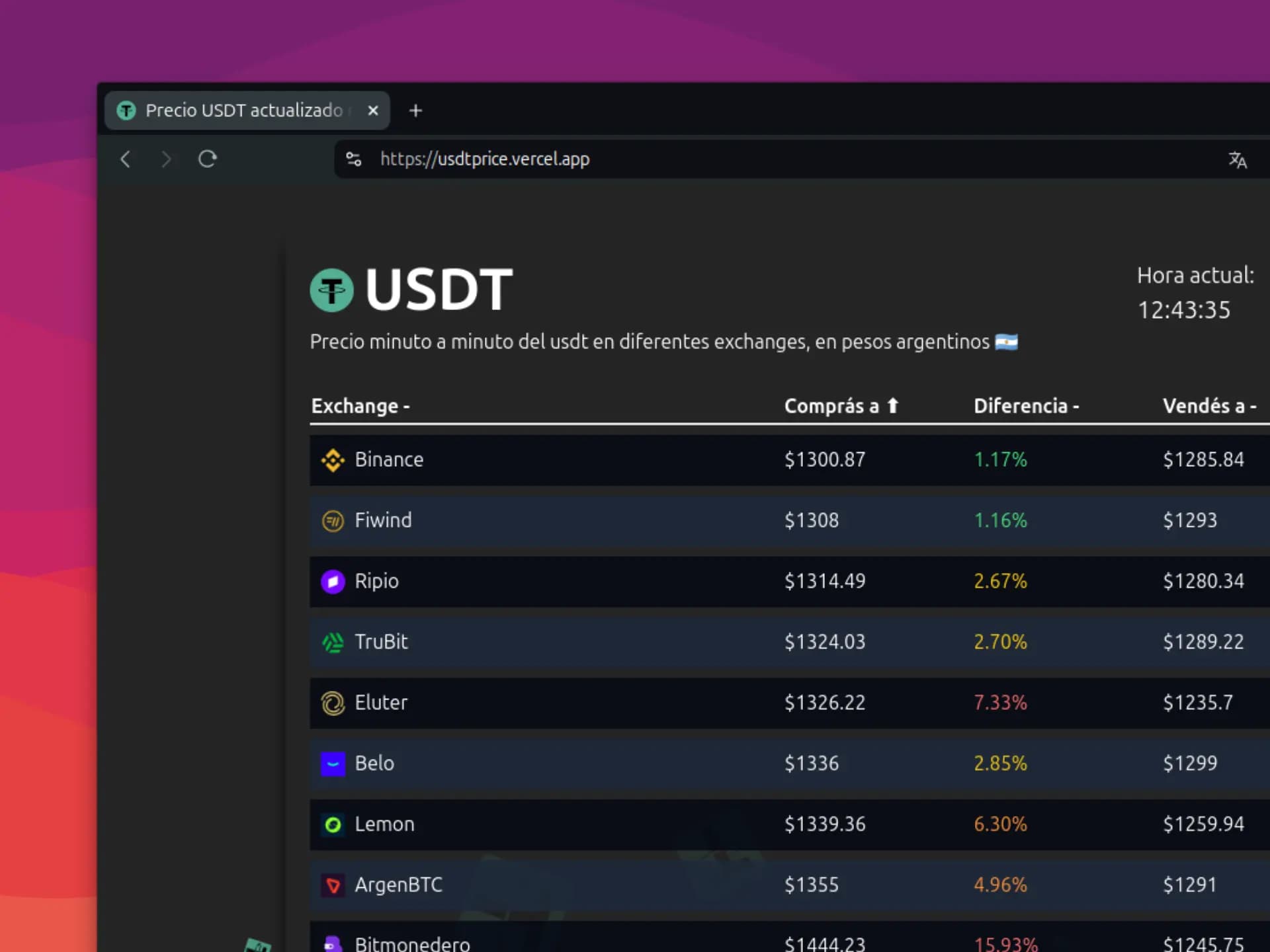The width and height of the screenshot is (1270, 952).
Task: Click the Bitmonedero exchange name
Action: (412, 944)
